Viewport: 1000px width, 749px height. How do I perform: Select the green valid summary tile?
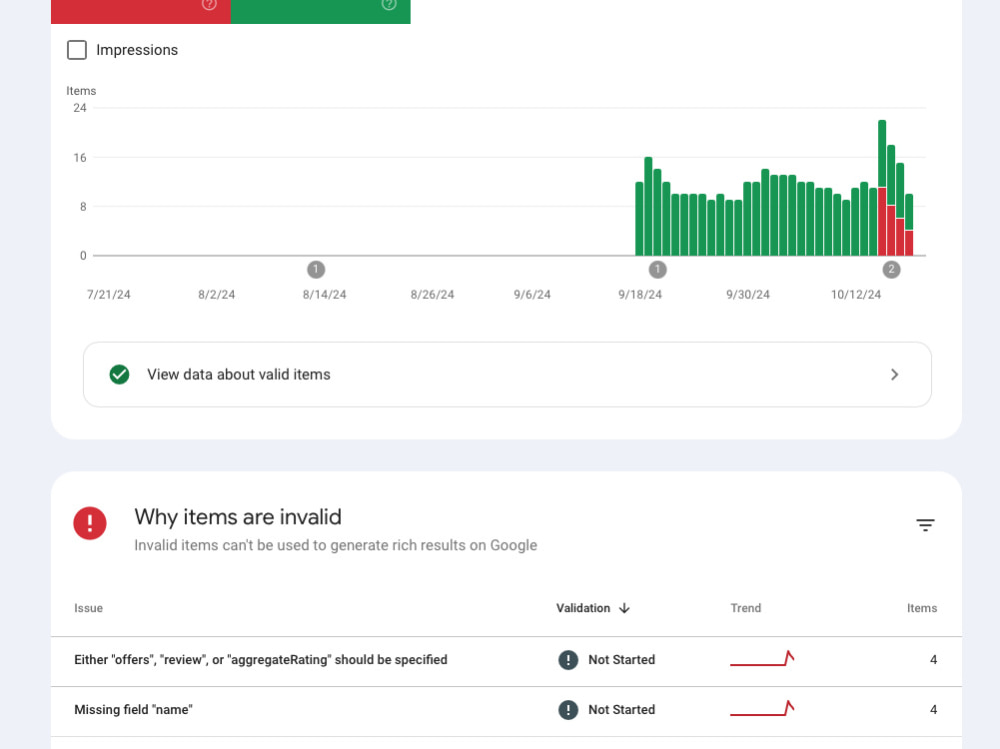321,11
